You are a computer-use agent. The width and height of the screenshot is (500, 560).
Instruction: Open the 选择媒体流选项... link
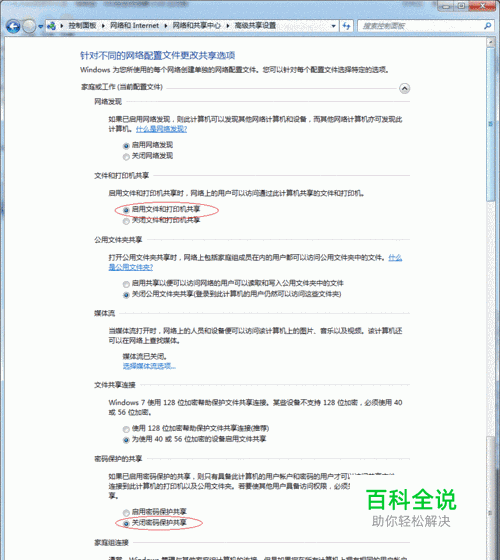149,366
